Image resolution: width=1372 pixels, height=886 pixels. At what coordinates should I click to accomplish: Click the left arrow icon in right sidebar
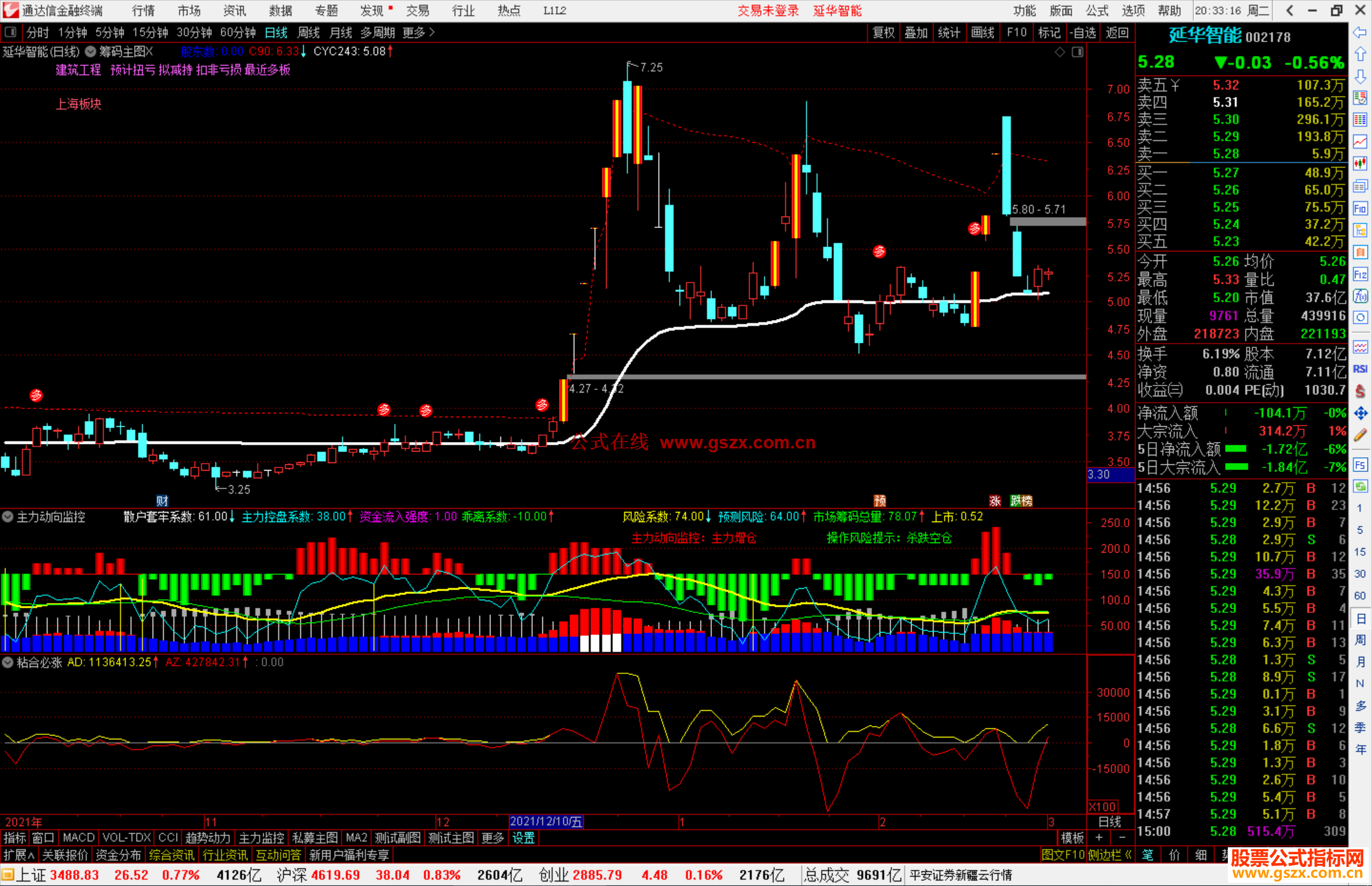coord(1360,32)
